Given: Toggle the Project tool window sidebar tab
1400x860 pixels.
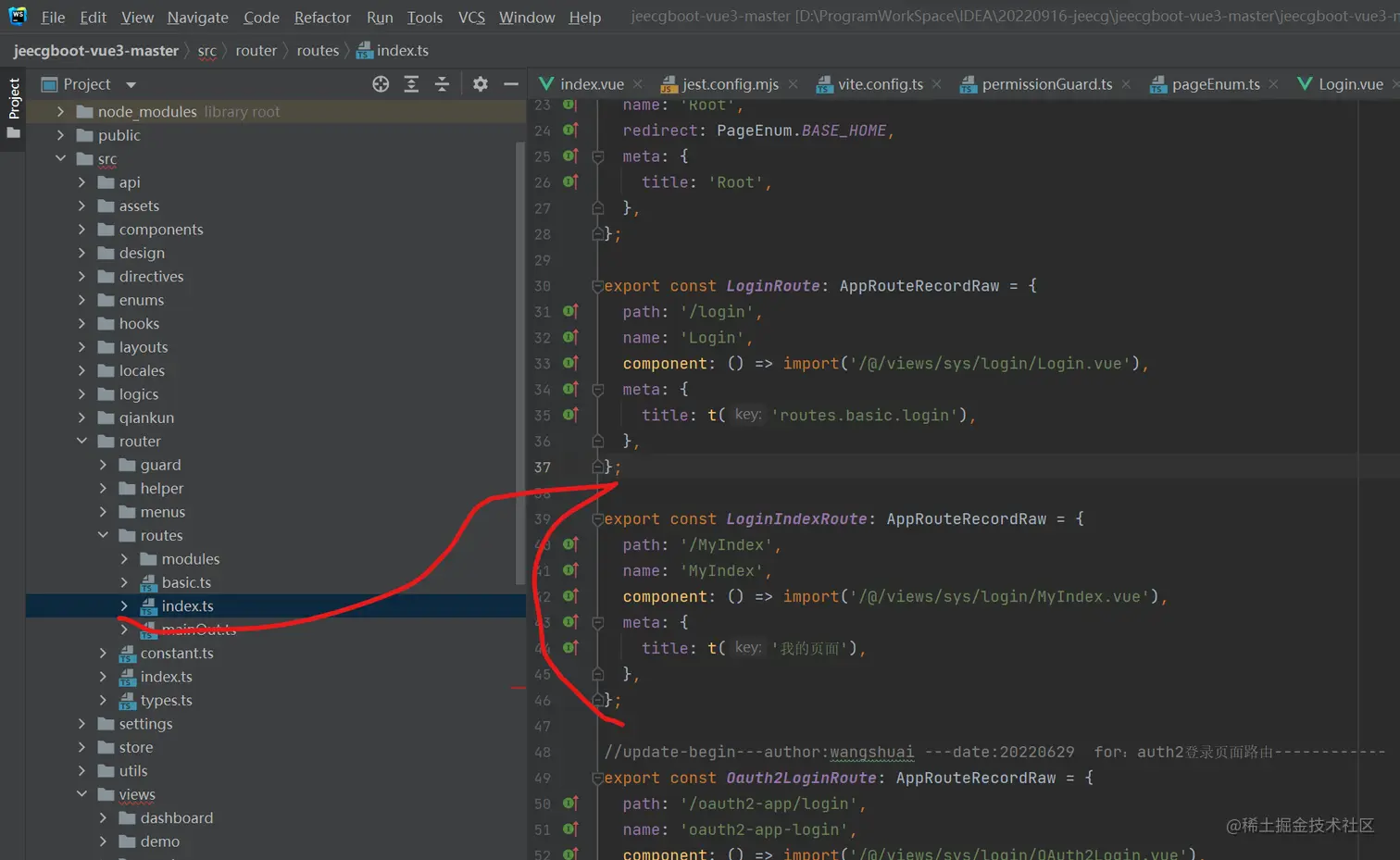Looking at the screenshot, I should pos(13,108).
